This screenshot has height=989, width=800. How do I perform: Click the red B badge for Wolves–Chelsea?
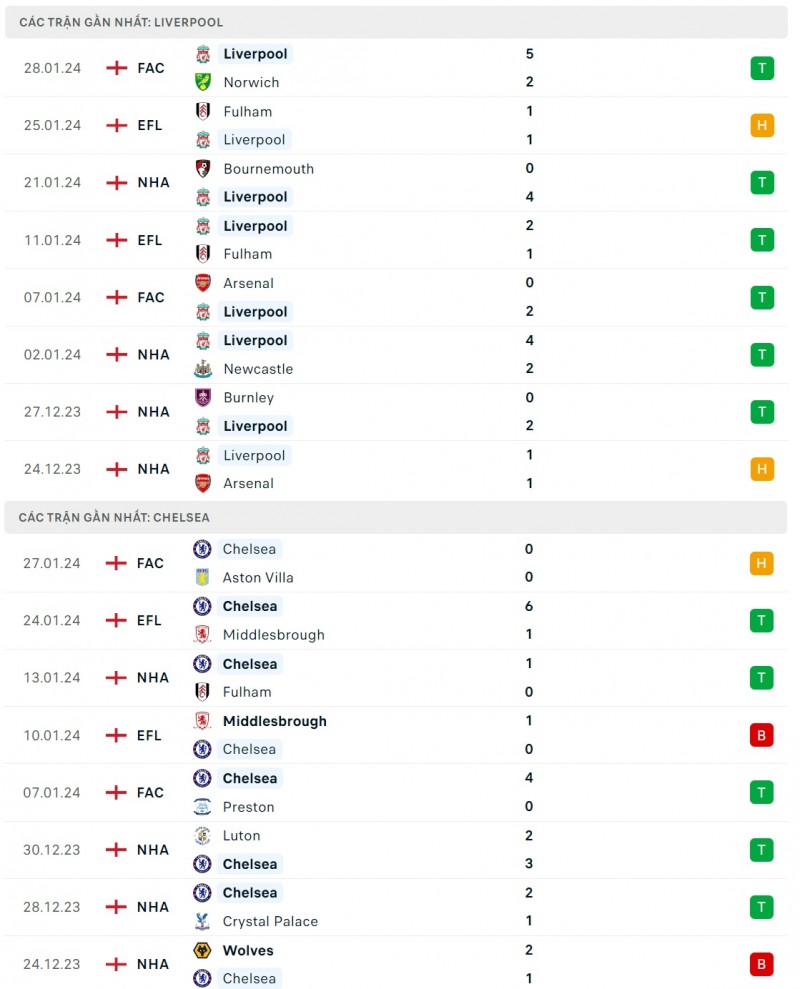tap(762, 964)
